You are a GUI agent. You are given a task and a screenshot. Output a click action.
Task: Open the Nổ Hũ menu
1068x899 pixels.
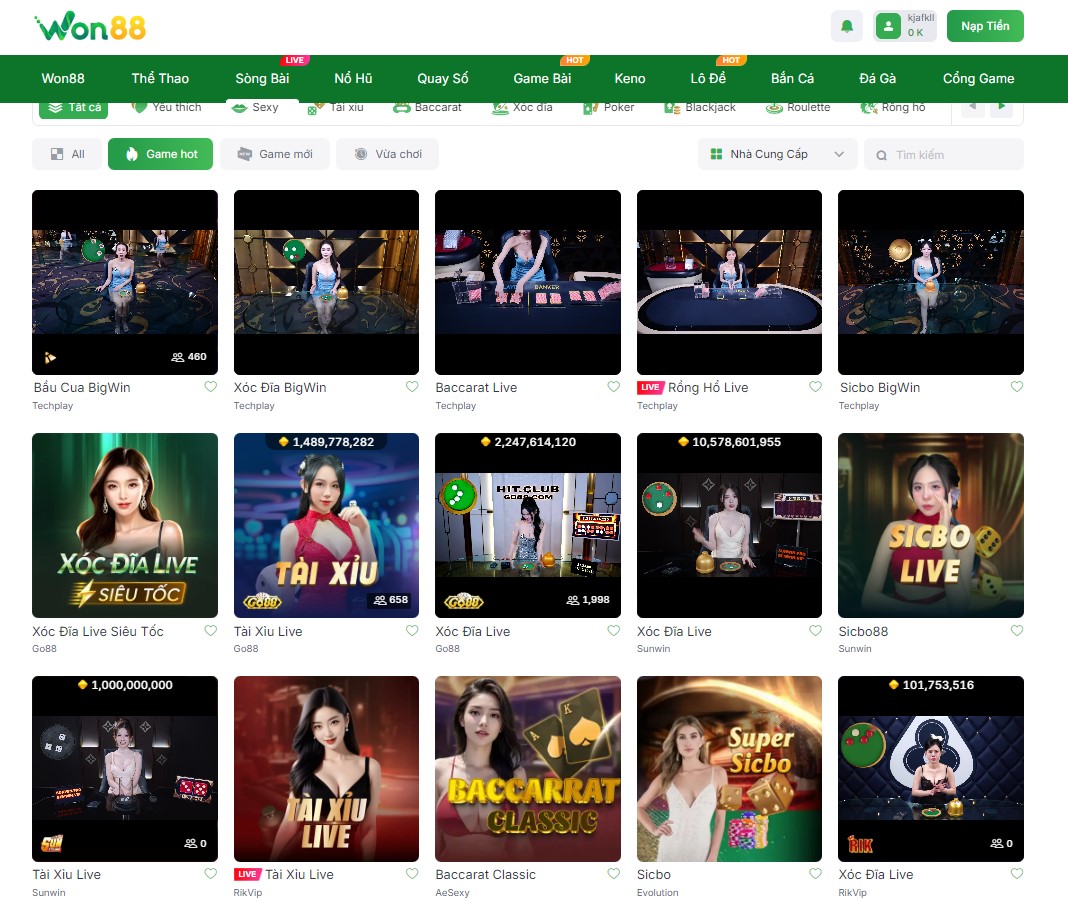[x=353, y=78]
